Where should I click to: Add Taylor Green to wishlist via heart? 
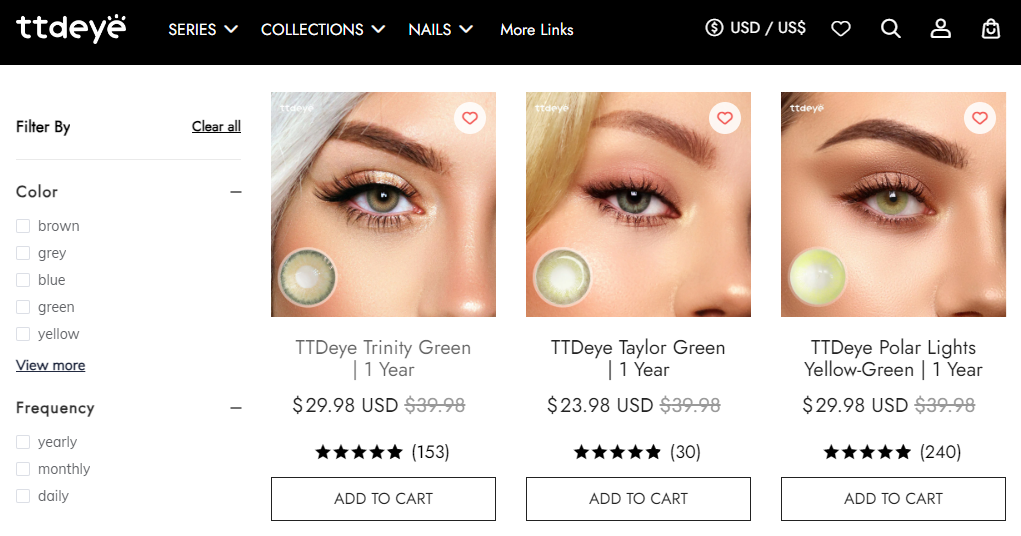tap(725, 118)
